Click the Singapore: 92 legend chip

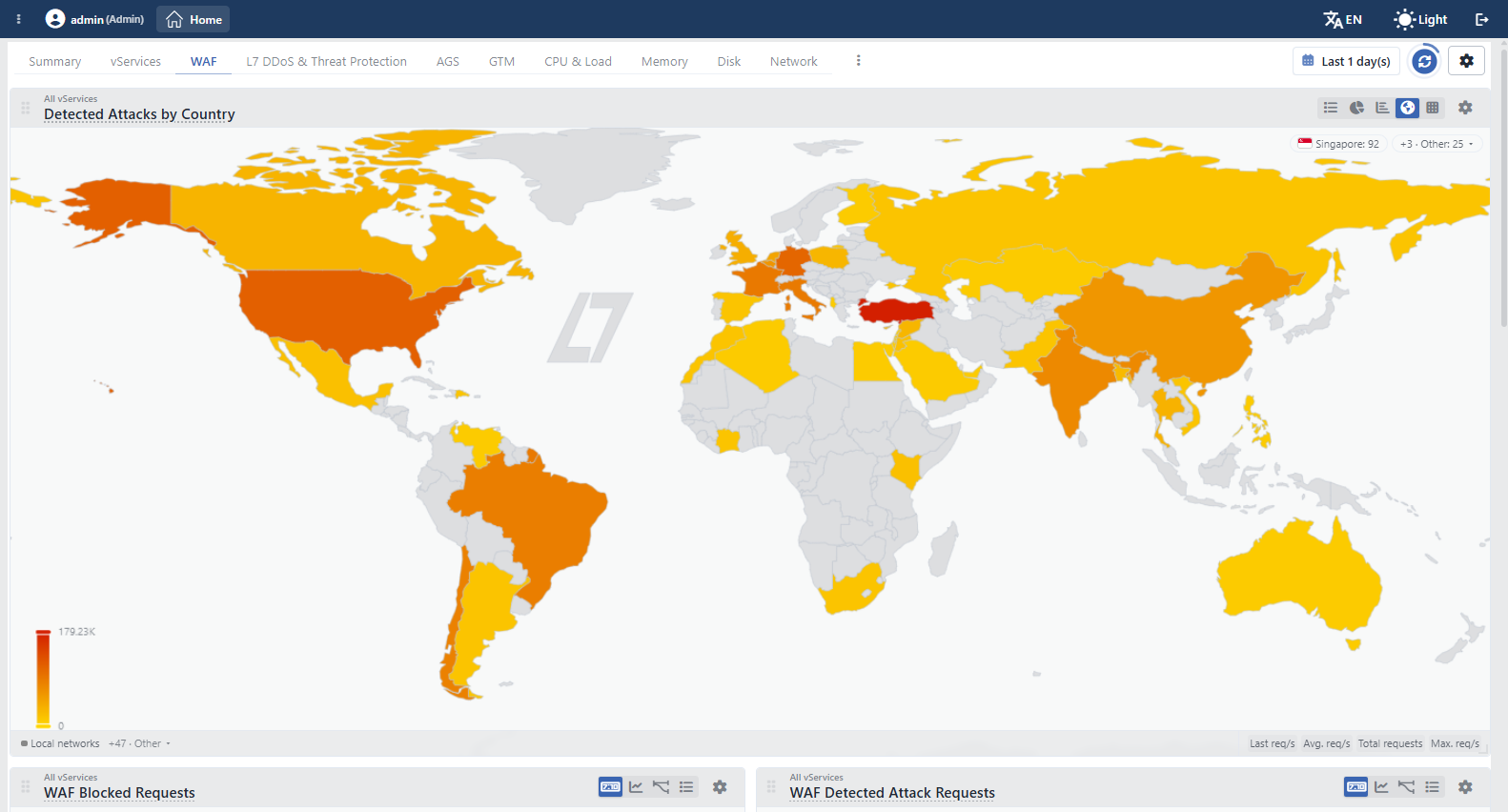click(x=1338, y=144)
